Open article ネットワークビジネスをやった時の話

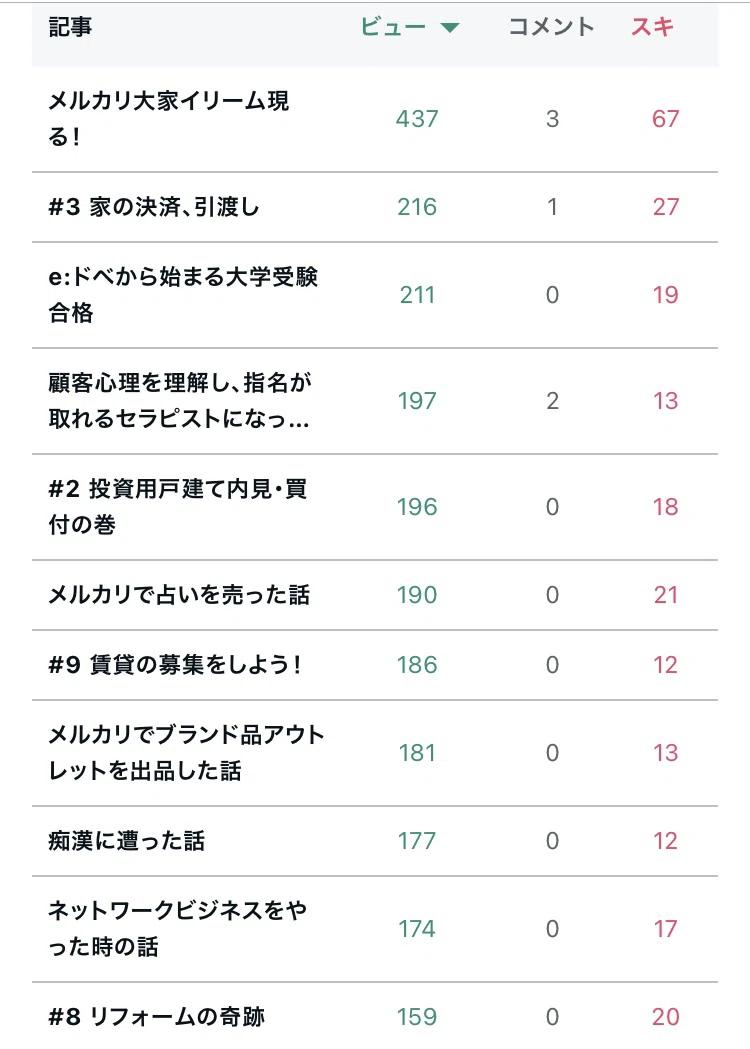point(177,929)
